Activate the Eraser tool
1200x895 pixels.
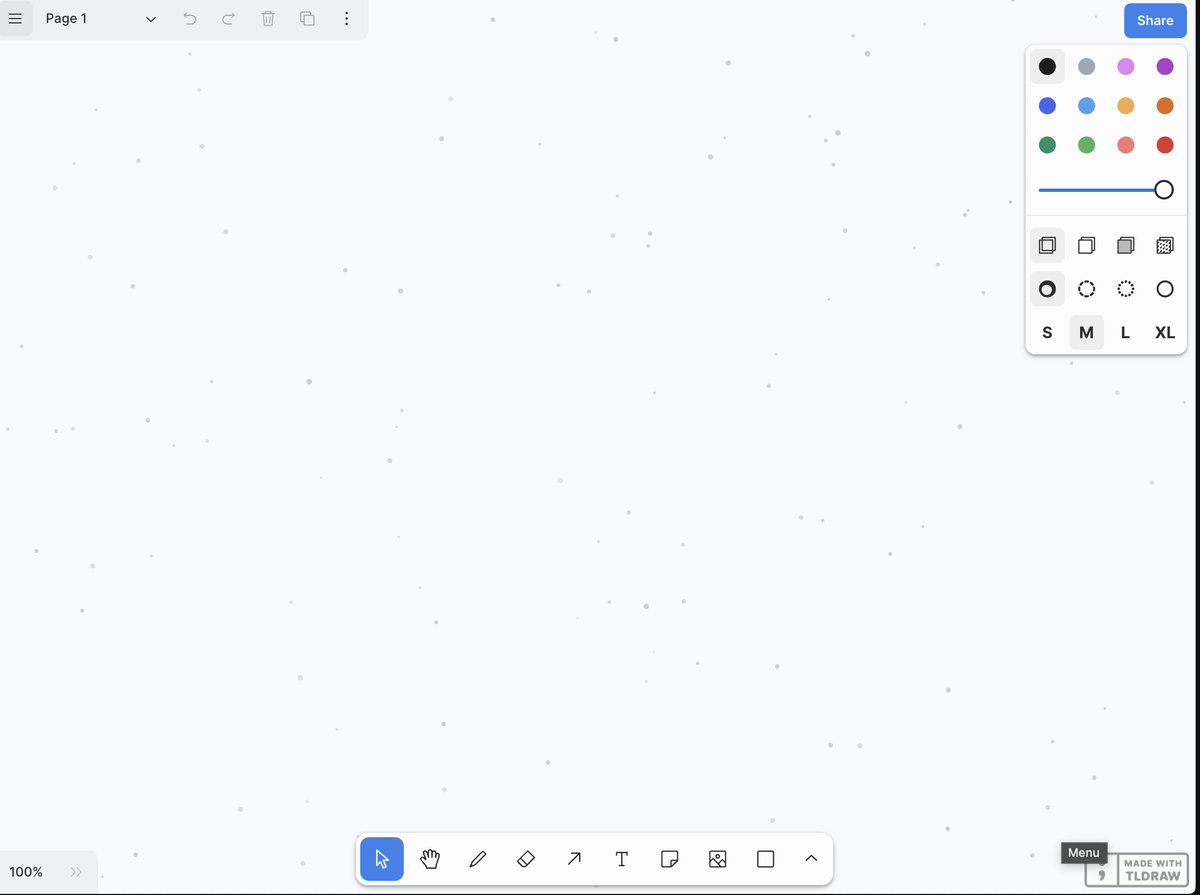coord(526,859)
